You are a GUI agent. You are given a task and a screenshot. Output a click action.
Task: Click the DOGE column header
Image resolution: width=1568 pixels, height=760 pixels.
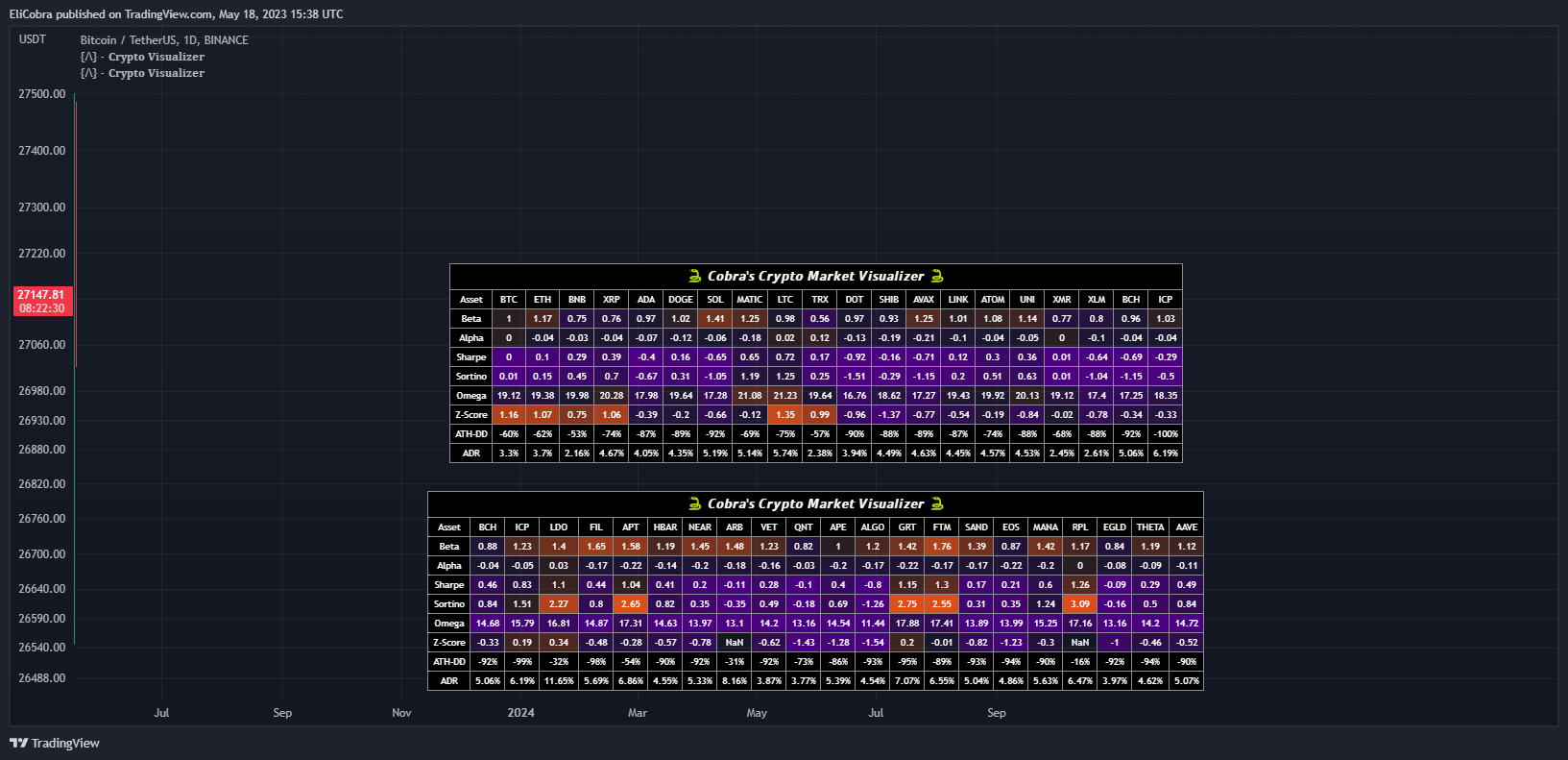coord(681,300)
